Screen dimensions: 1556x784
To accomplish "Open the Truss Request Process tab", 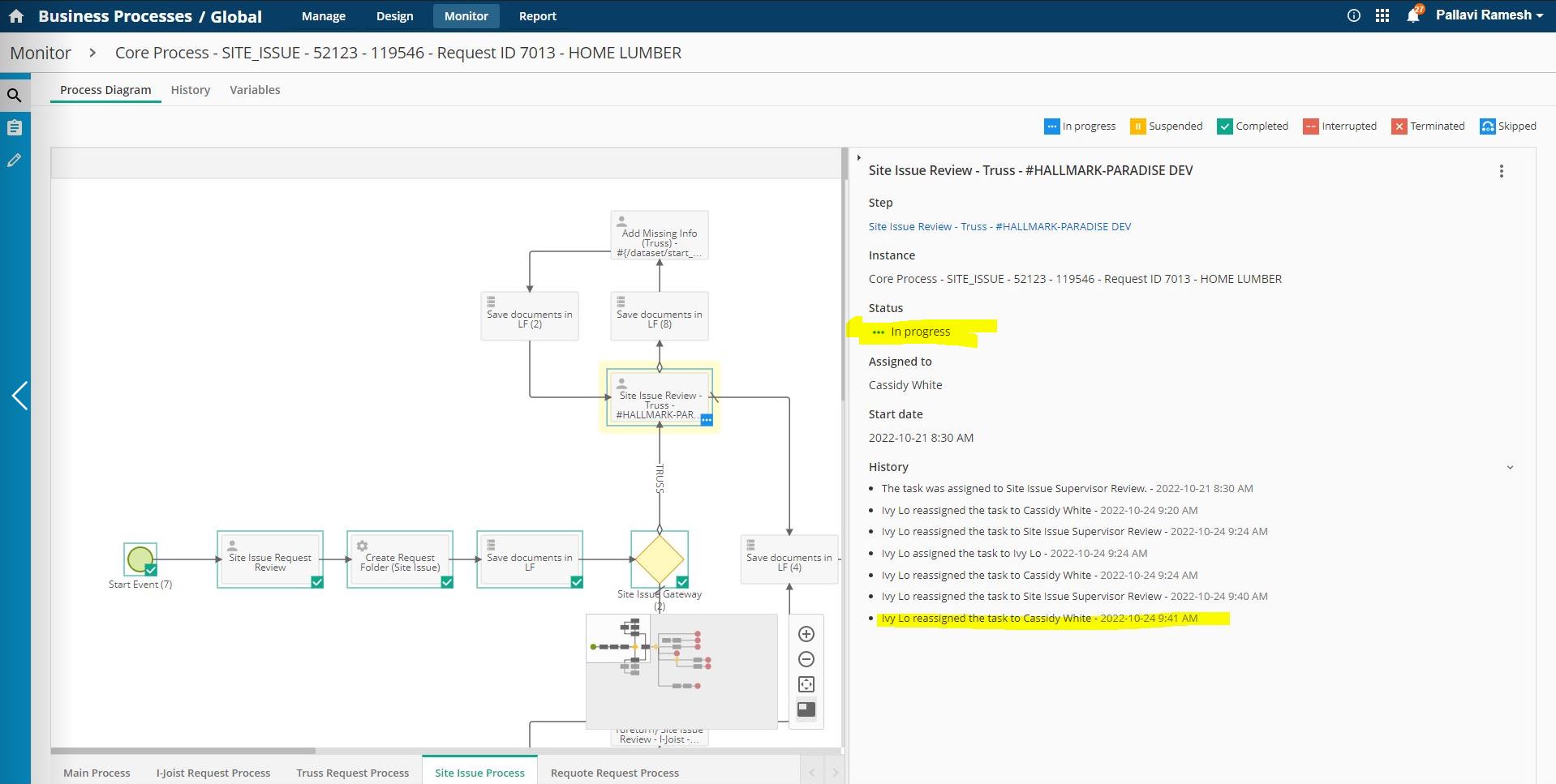I will [352, 773].
